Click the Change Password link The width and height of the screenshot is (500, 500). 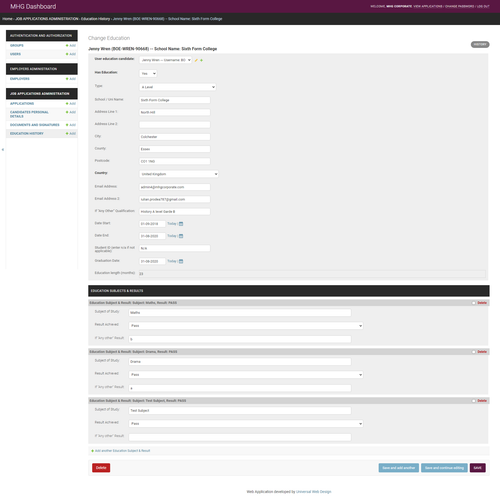pos(460,6)
